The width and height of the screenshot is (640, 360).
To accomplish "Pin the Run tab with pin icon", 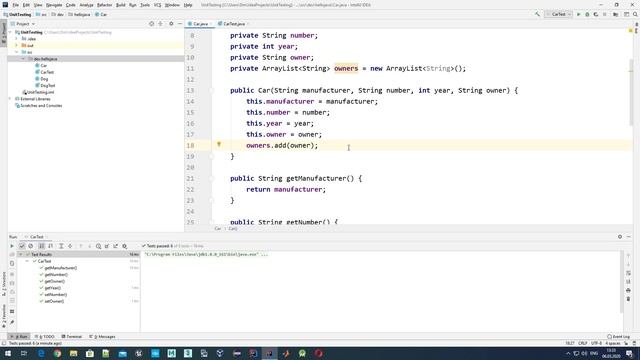I will 12,322.
